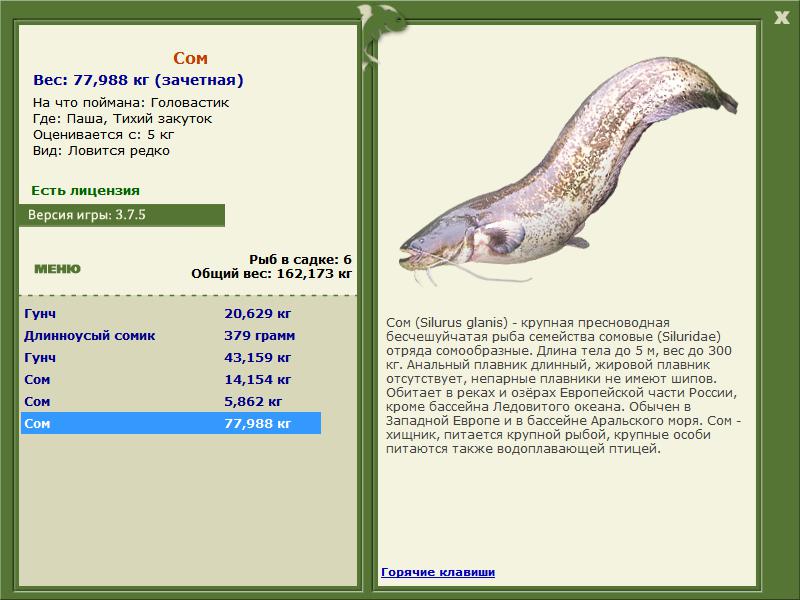Click the Silurus glanis description paragraph
The height and width of the screenshot is (600, 800).
pyautogui.click(x=564, y=386)
